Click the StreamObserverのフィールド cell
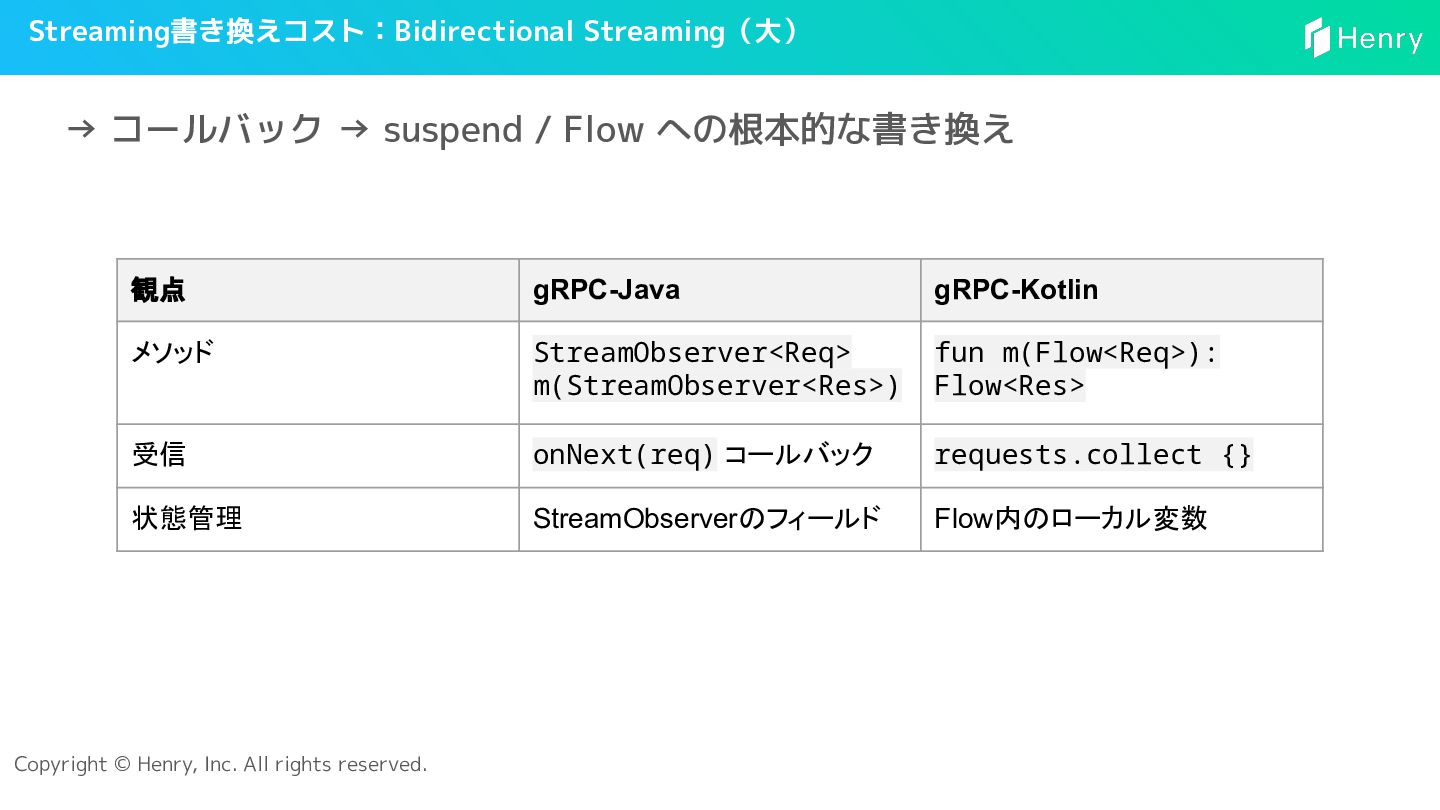1440x810 pixels. 706,518
